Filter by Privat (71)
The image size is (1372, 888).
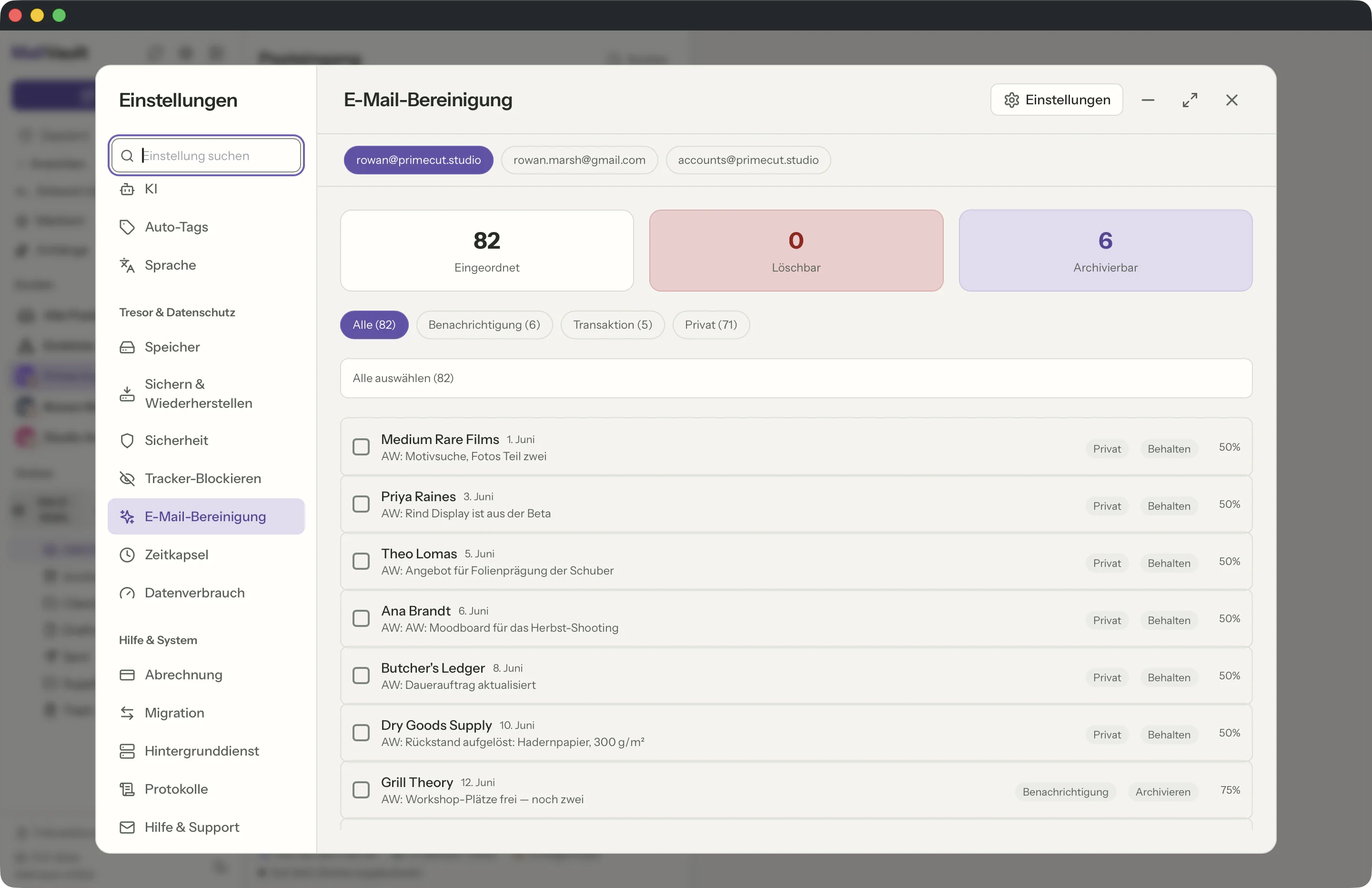(711, 324)
